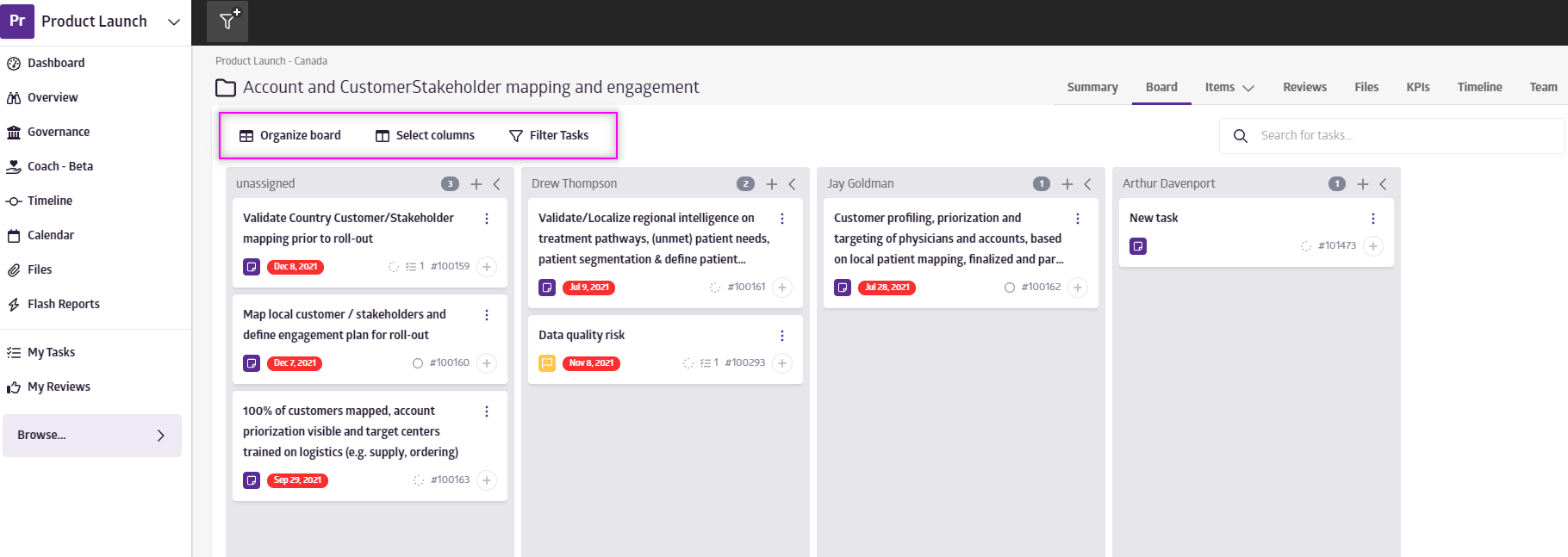Viewport: 1568px width, 557px height.
Task: Open Flash Reports from the sidebar
Action: [x=63, y=304]
